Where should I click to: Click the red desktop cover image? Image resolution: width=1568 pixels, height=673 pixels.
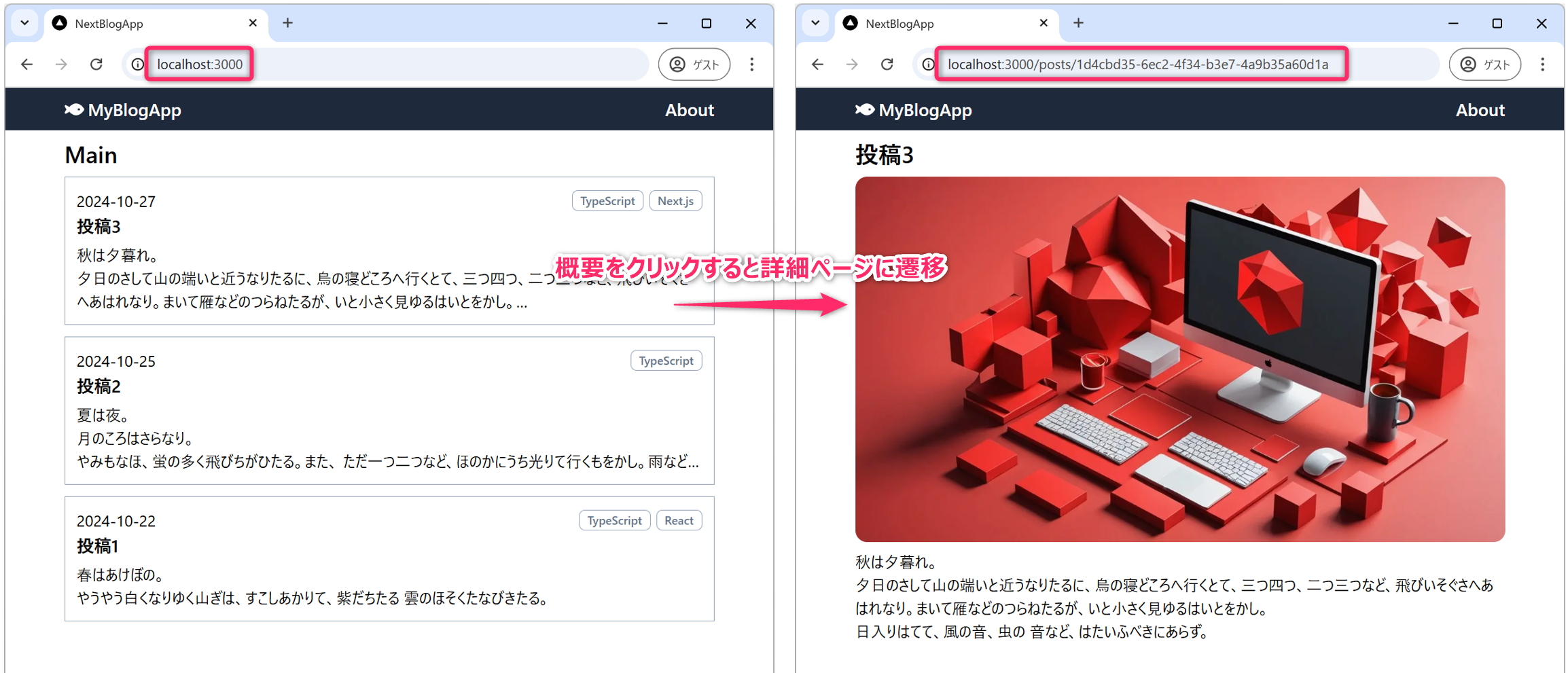coord(1179,359)
